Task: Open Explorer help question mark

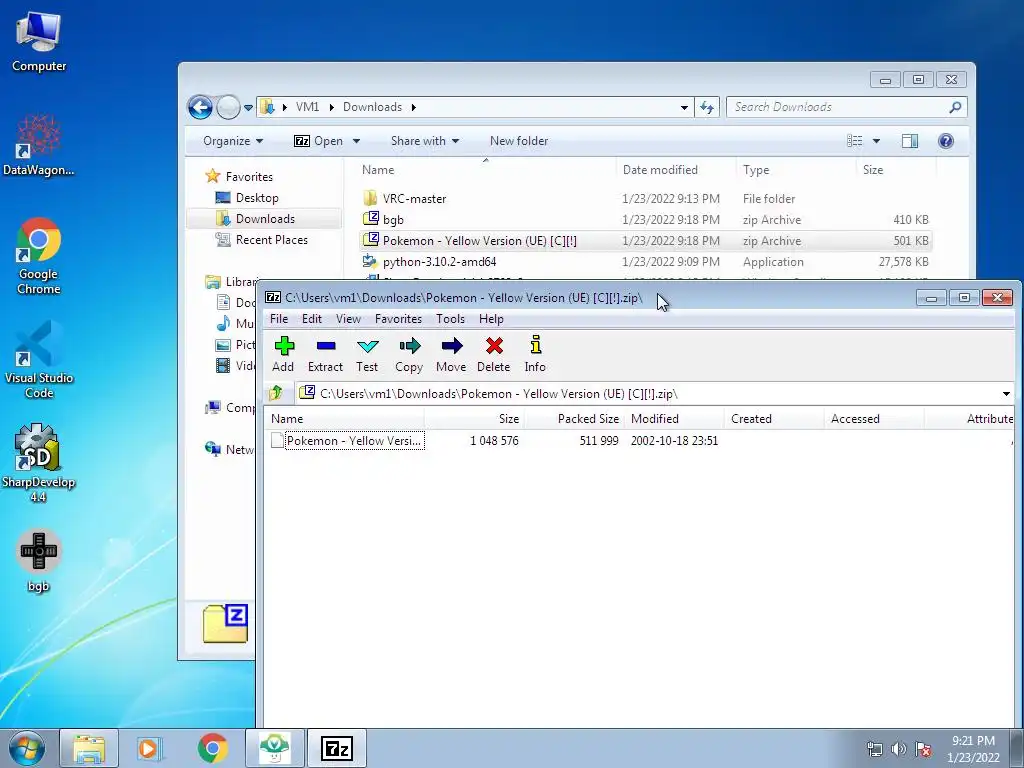Action: (945, 141)
